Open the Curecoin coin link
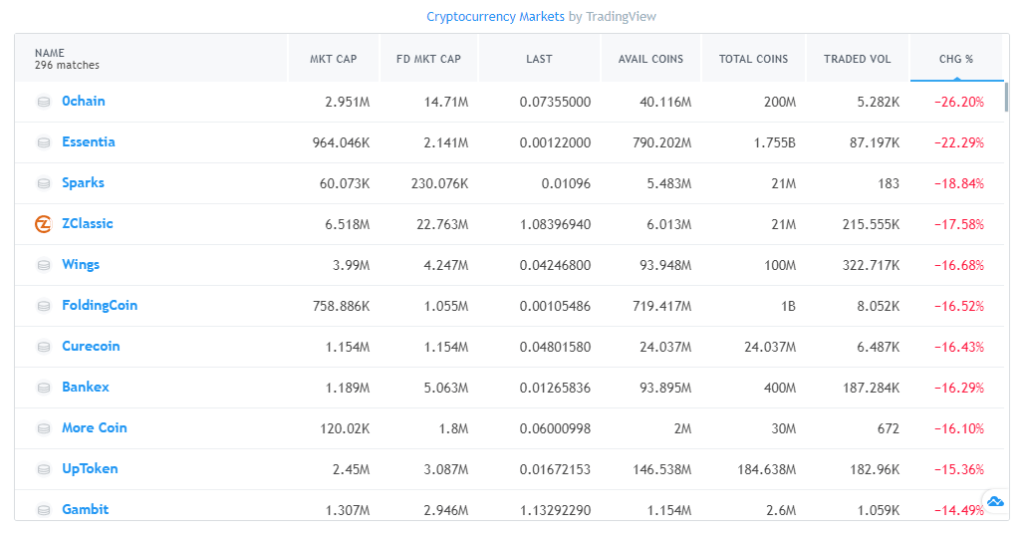The height and width of the screenshot is (534, 1024). click(x=90, y=346)
